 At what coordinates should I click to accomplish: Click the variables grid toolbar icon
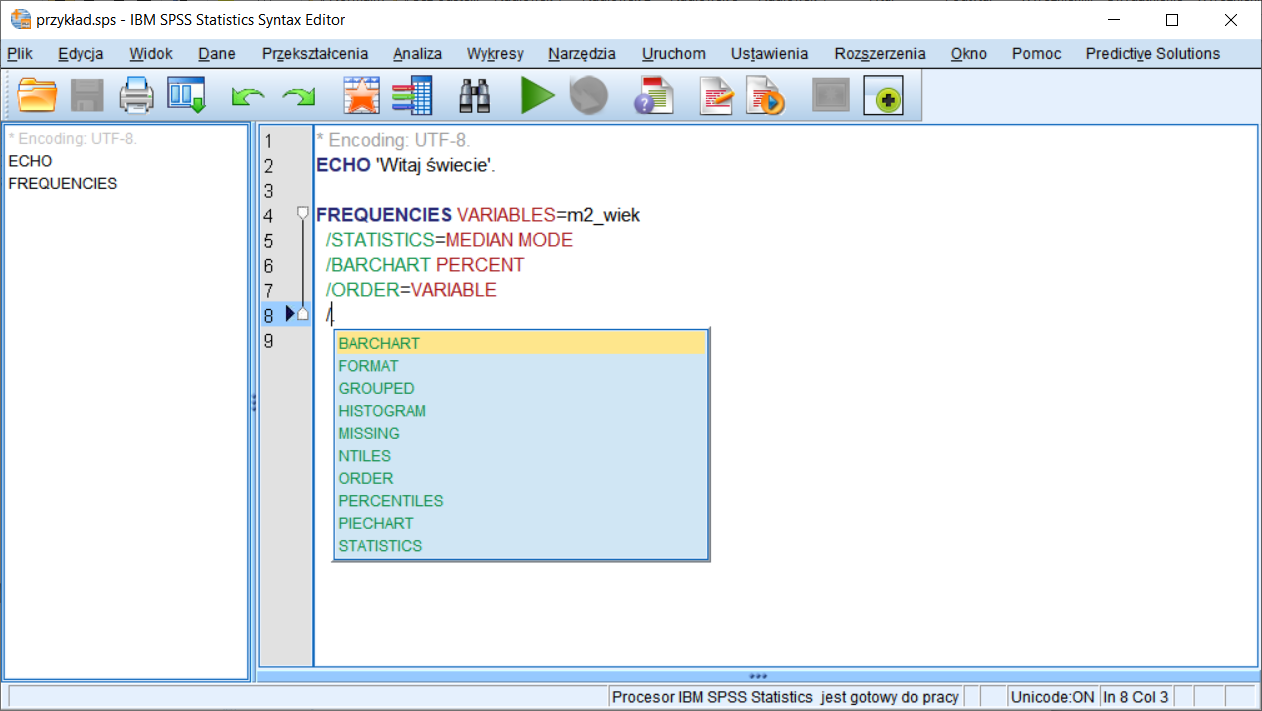coord(411,96)
